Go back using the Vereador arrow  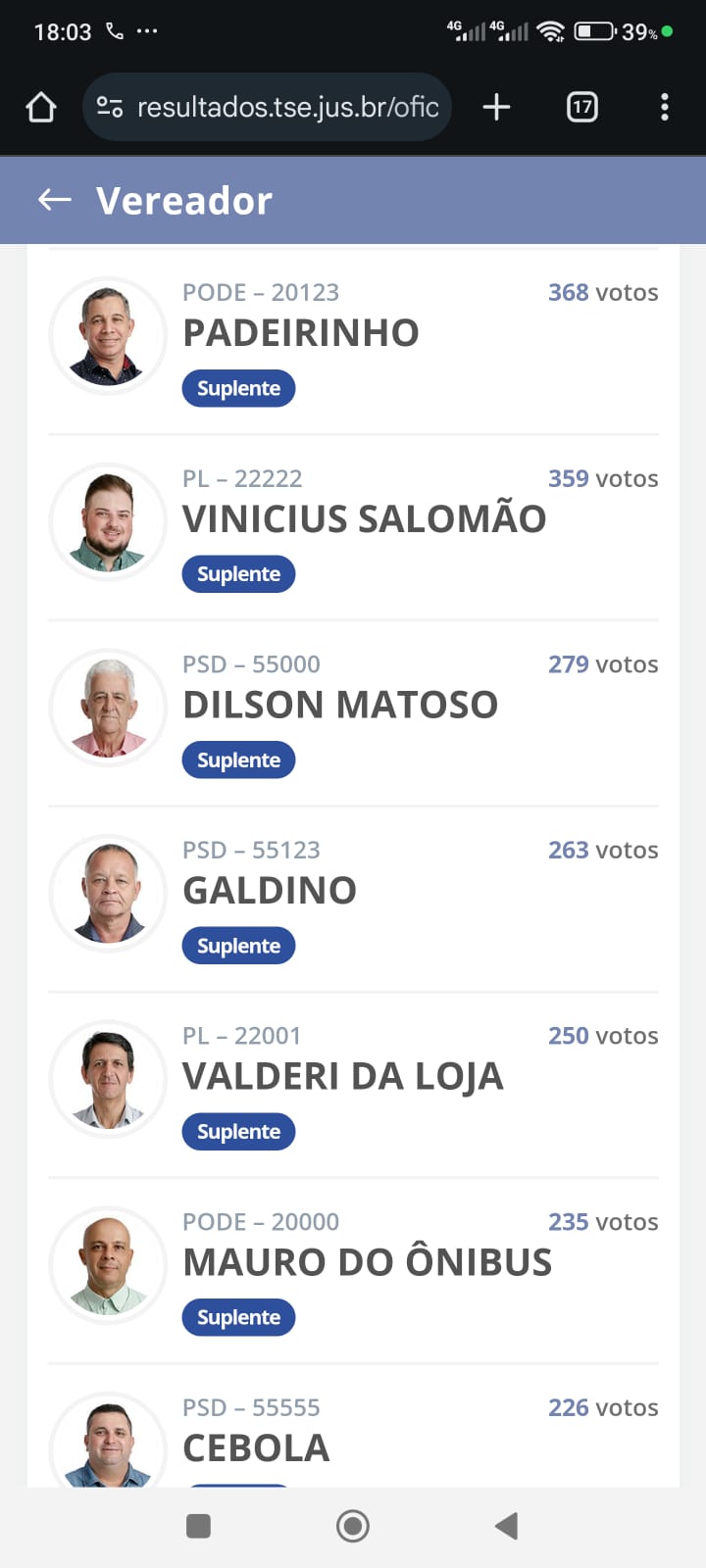(55, 201)
